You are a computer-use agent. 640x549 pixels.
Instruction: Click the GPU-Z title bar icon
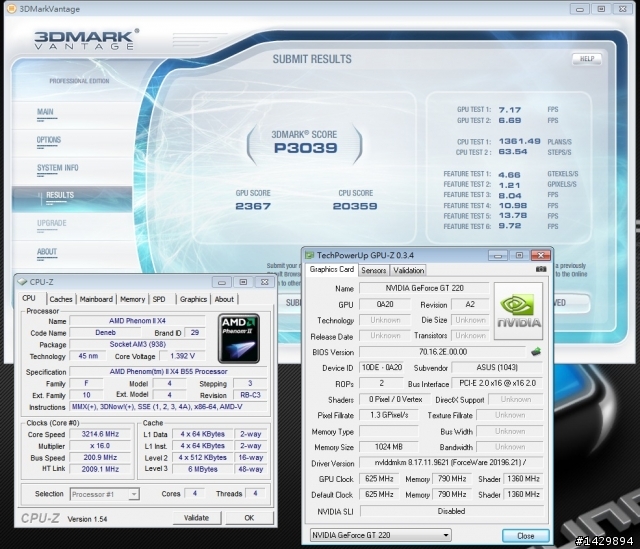pyautogui.click(x=310, y=256)
